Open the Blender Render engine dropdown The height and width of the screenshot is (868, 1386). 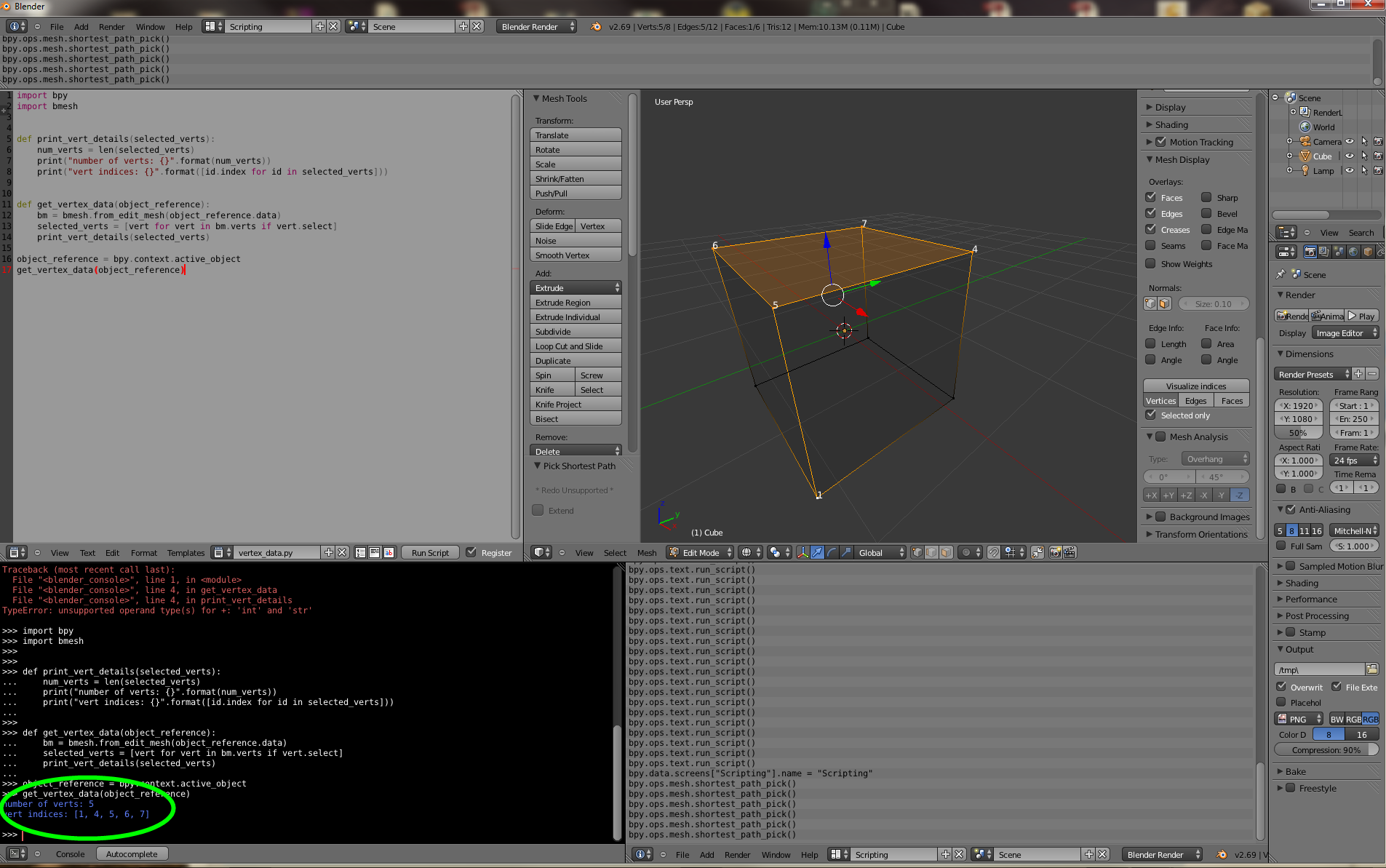536,27
